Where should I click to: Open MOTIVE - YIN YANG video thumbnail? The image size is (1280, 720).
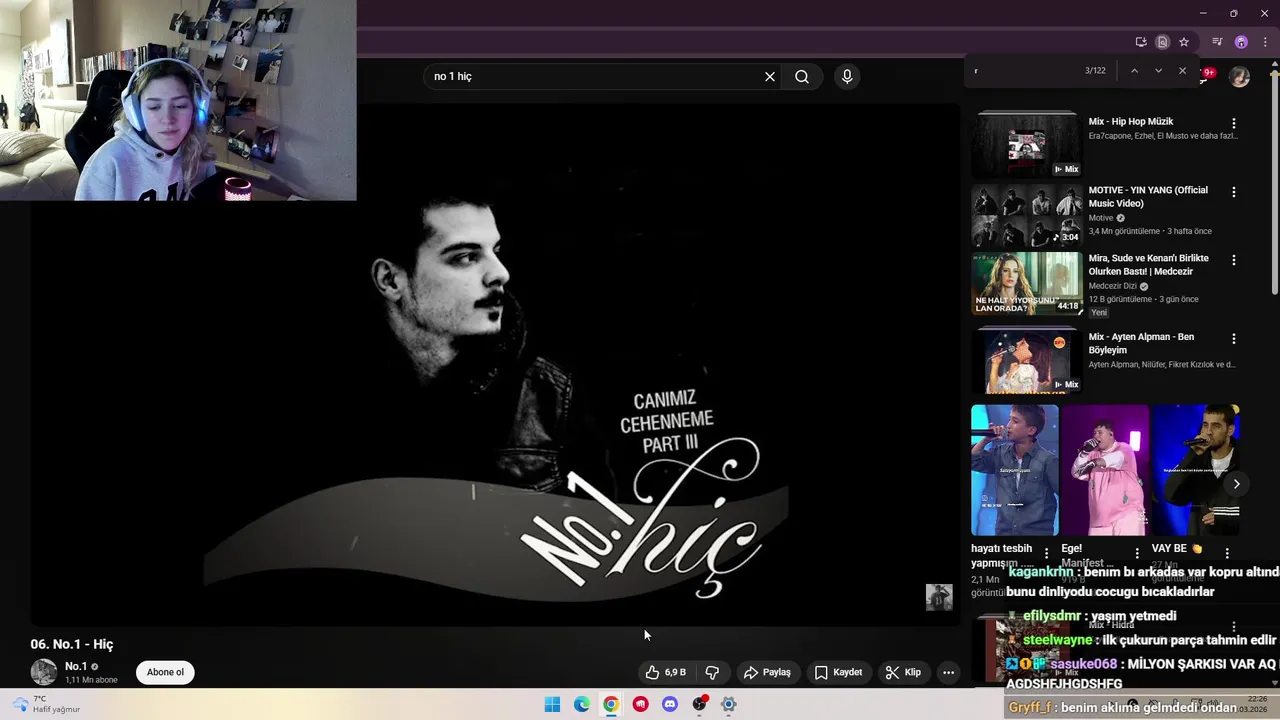coord(1026,215)
